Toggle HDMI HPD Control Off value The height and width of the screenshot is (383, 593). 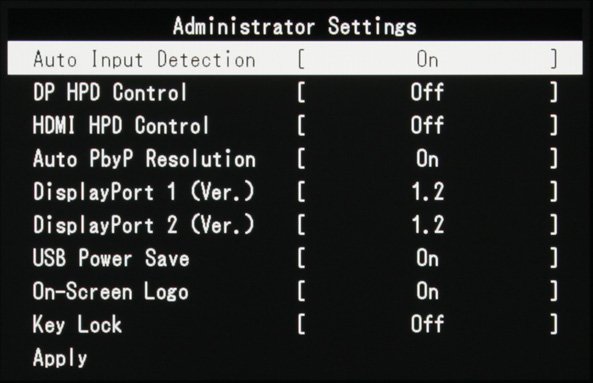427,126
